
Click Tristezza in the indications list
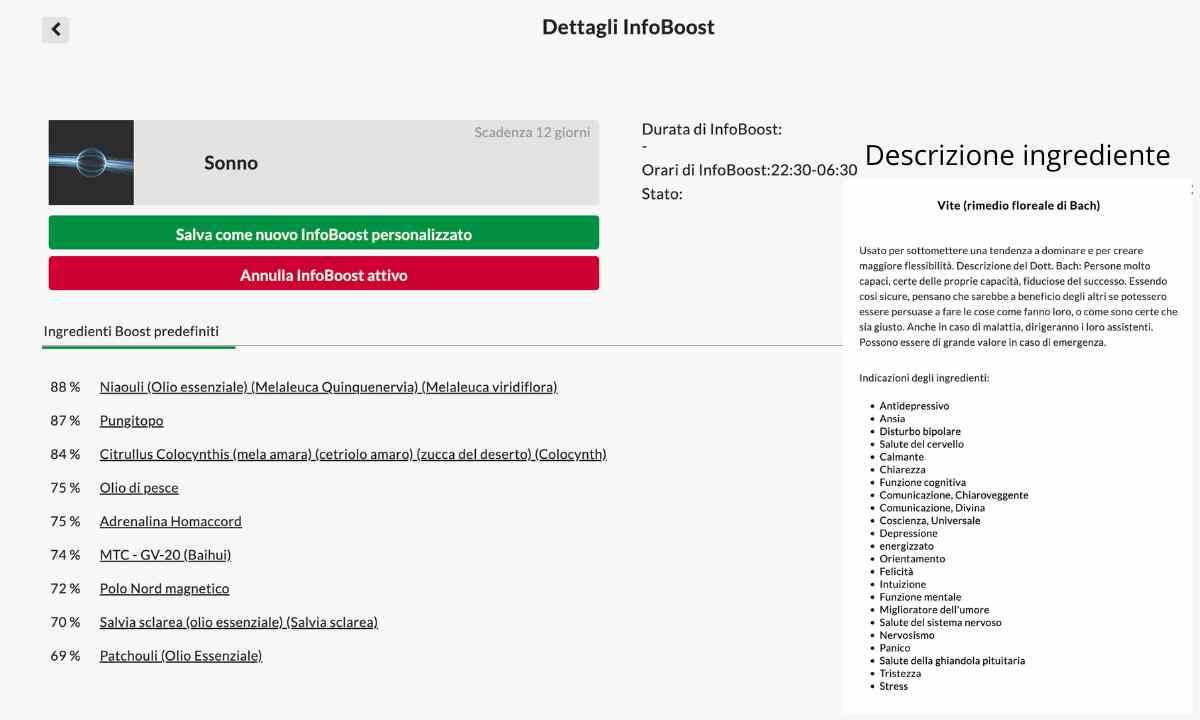click(x=900, y=674)
